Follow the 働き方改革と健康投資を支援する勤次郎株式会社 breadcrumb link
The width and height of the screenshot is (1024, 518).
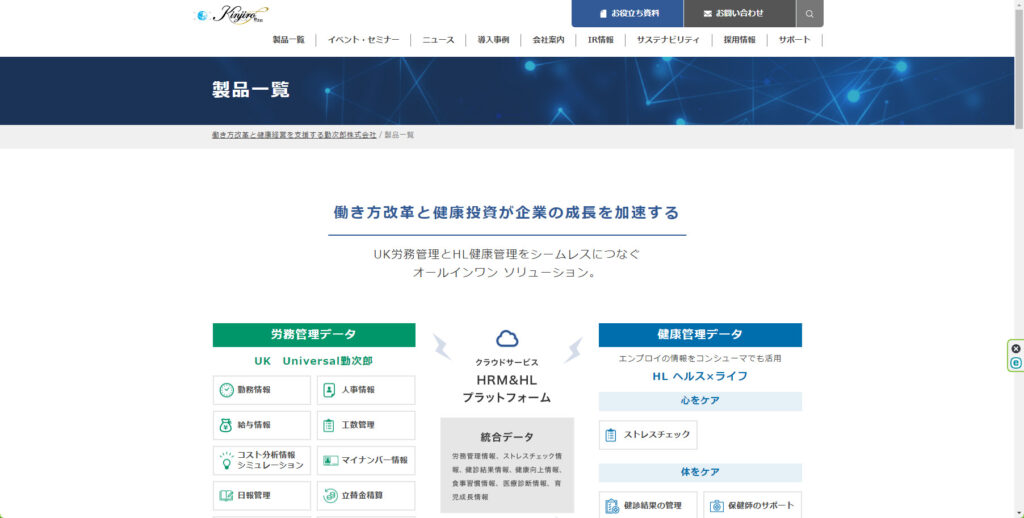click(x=294, y=135)
